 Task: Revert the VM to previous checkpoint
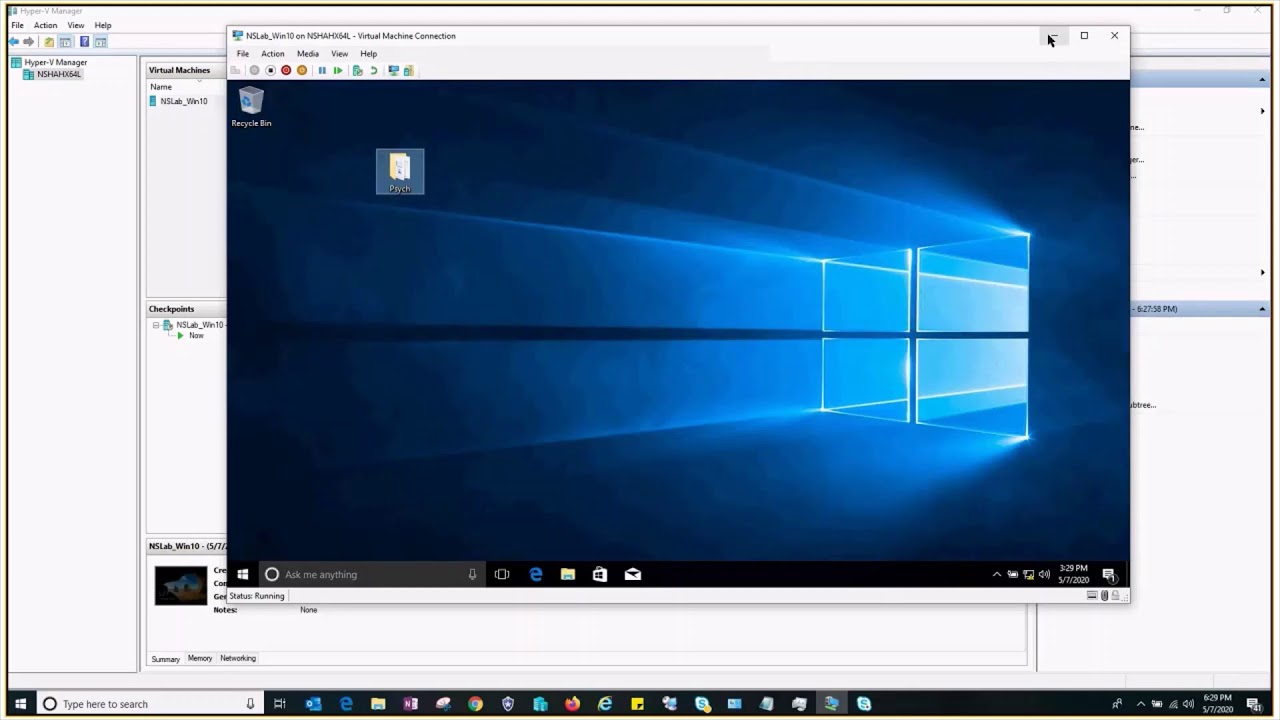[373, 70]
